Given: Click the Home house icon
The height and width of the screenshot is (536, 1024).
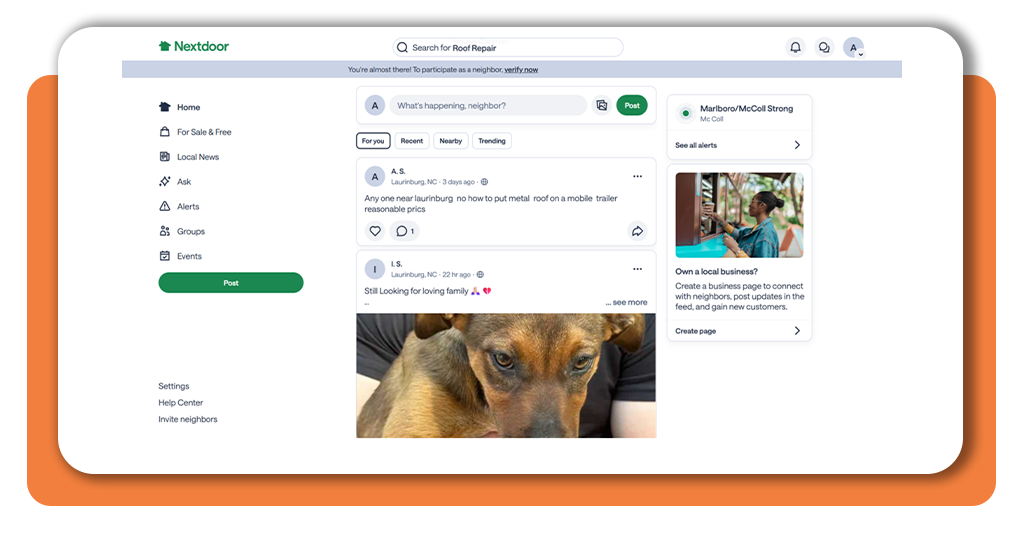Looking at the screenshot, I should pyautogui.click(x=165, y=107).
